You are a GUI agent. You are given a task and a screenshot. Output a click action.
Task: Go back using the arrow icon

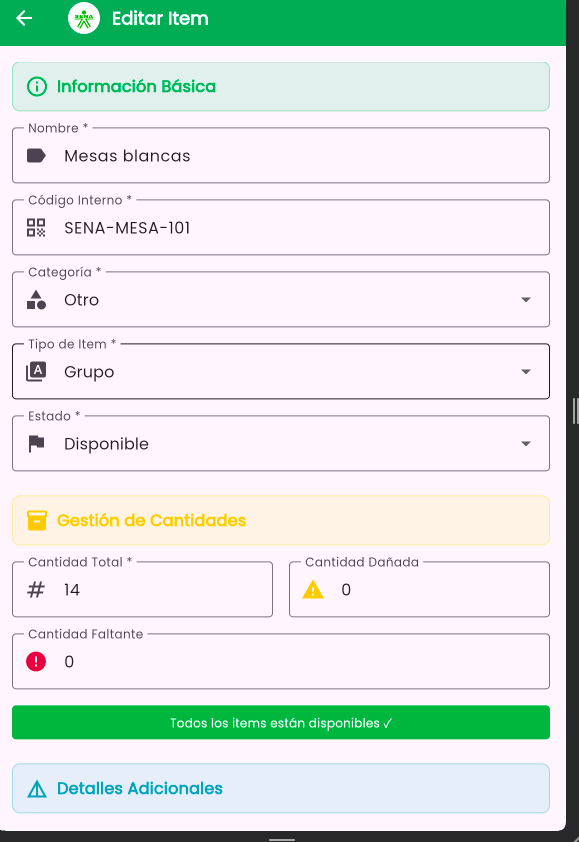[24, 18]
